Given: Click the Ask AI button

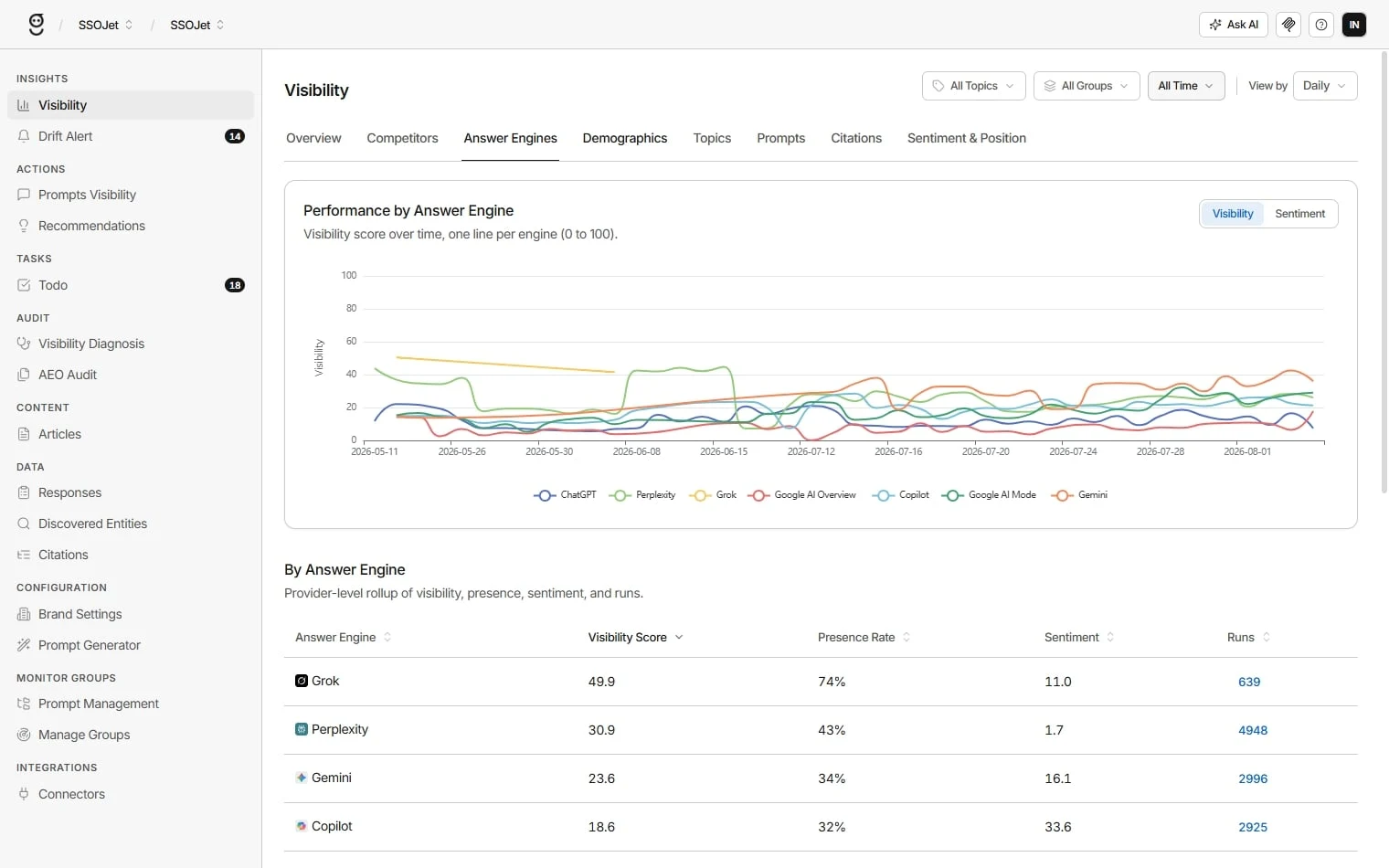Looking at the screenshot, I should (1234, 25).
